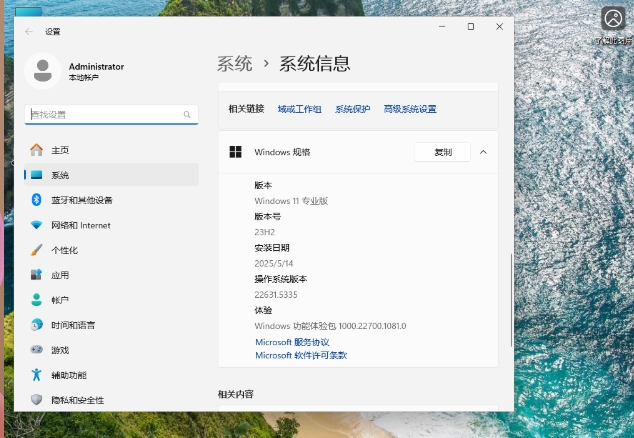Click the Network and Internet wifi icon
Image resolution: width=634 pixels, height=438 pixels.
[x=37, y=225]
